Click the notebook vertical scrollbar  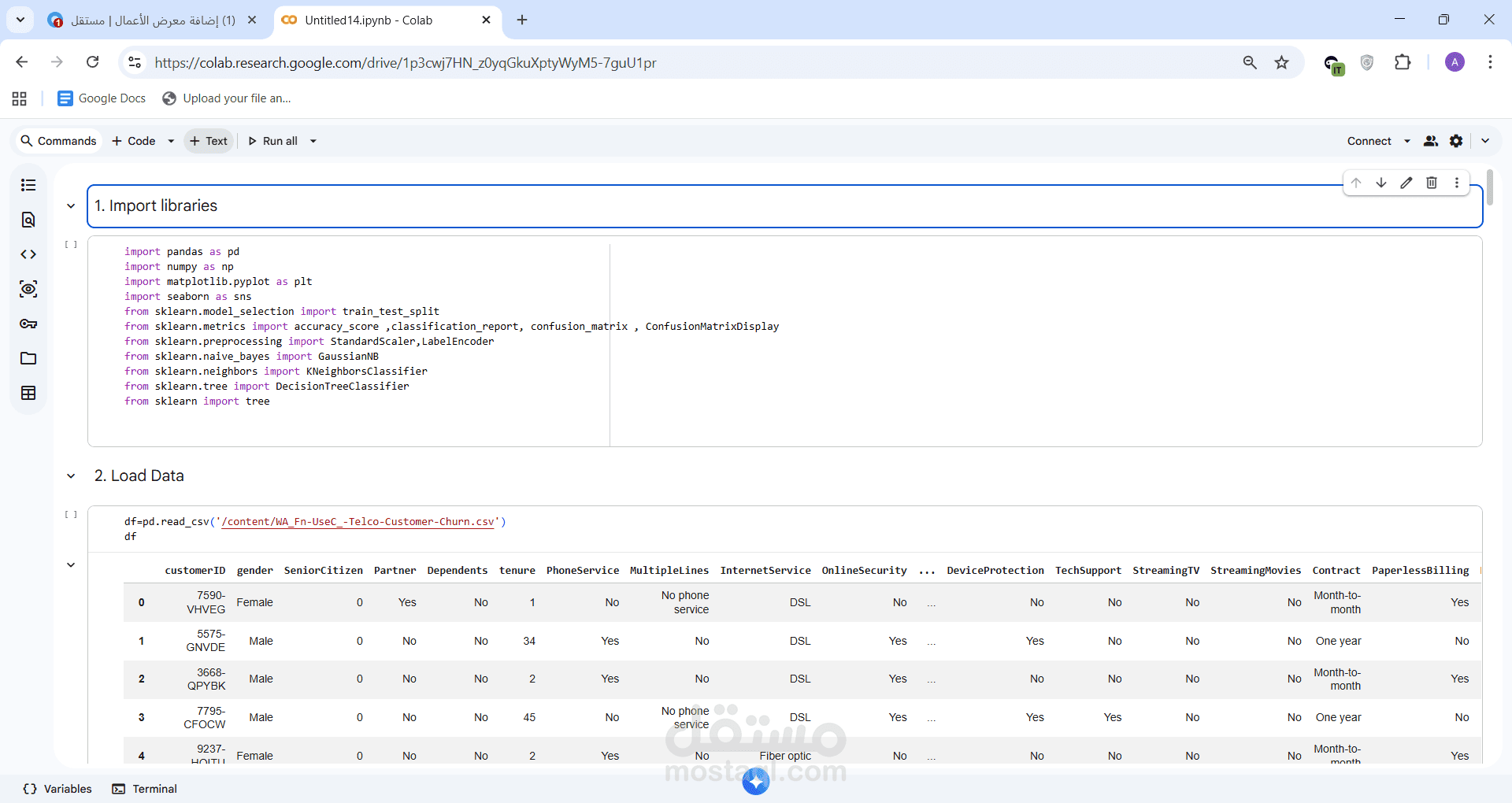(1490, 189)
